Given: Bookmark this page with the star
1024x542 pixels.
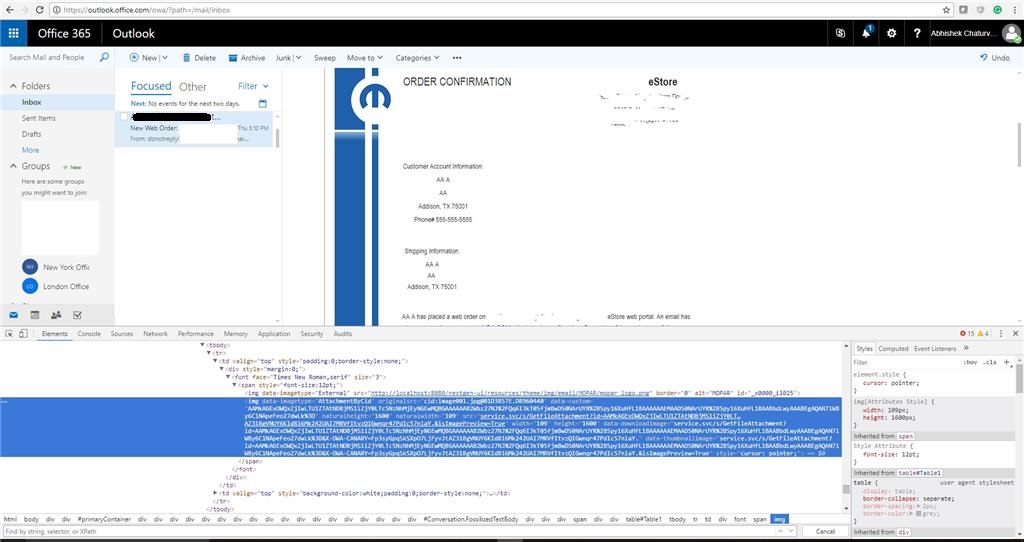Looking at the screenshot, I should pyautogui.click(x=946, y=10).
